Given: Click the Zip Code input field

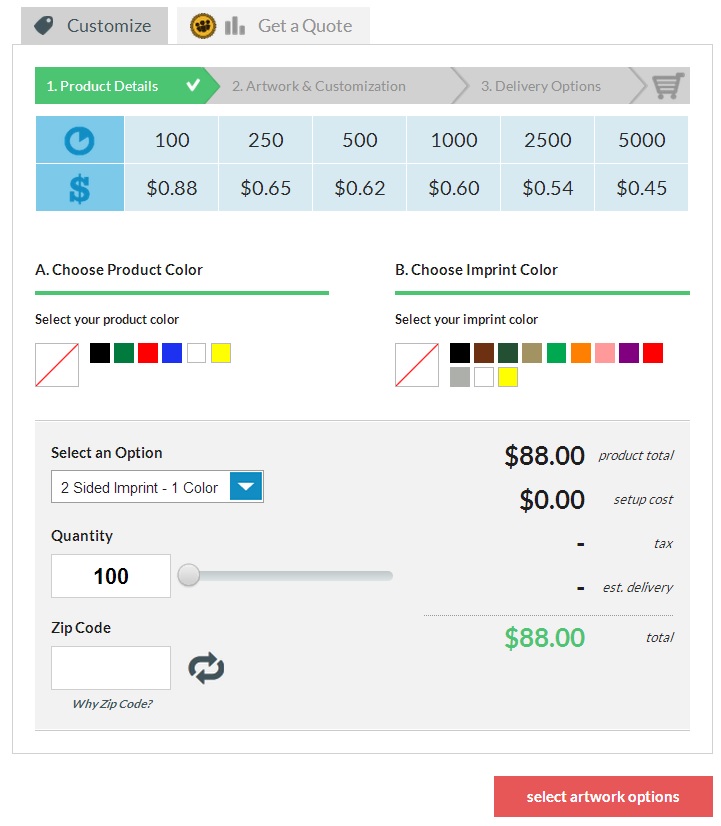Looking at the screenshot, I should [111, 668].
